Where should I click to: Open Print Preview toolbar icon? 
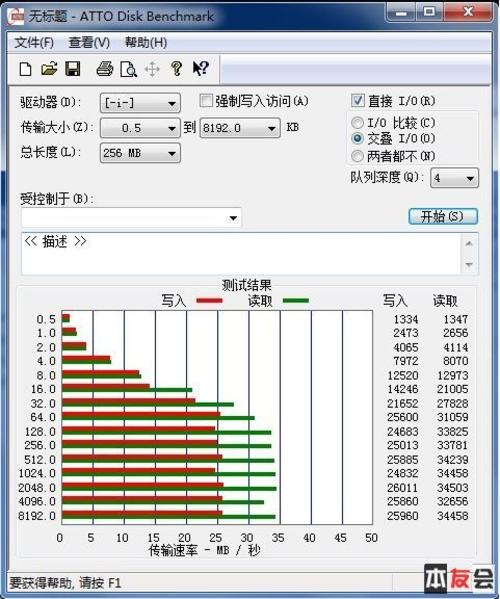pos(128,70)
